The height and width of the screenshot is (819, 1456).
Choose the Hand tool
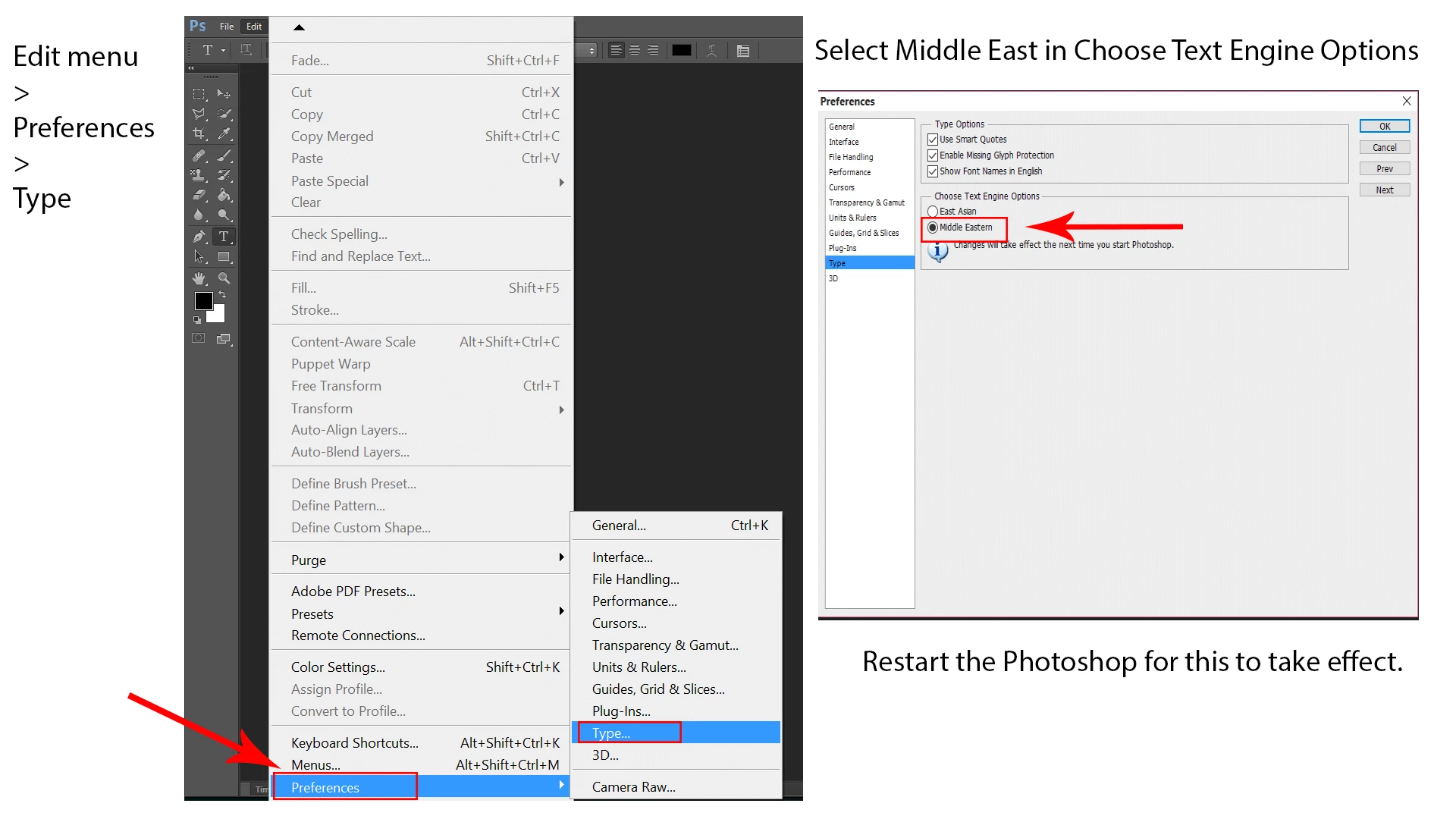click(199, 278)
